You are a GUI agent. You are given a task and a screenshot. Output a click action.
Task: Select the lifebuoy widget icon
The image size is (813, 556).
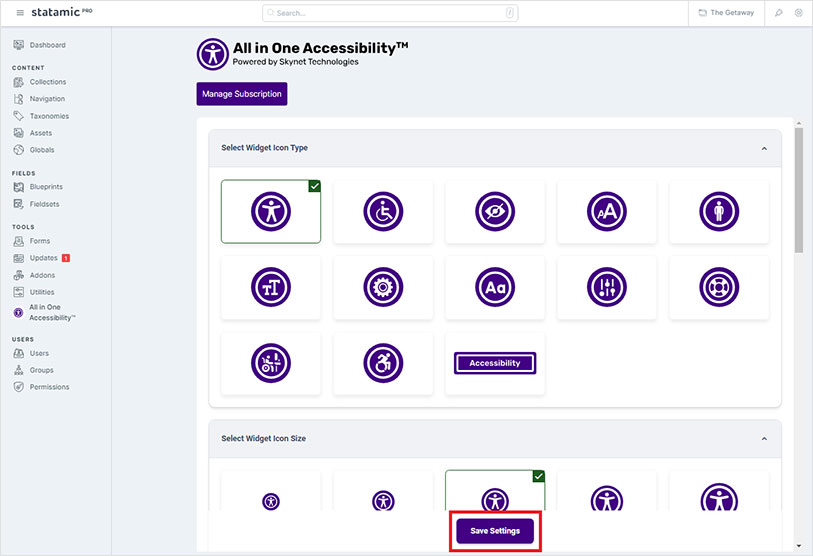click(x=719, y=287)
